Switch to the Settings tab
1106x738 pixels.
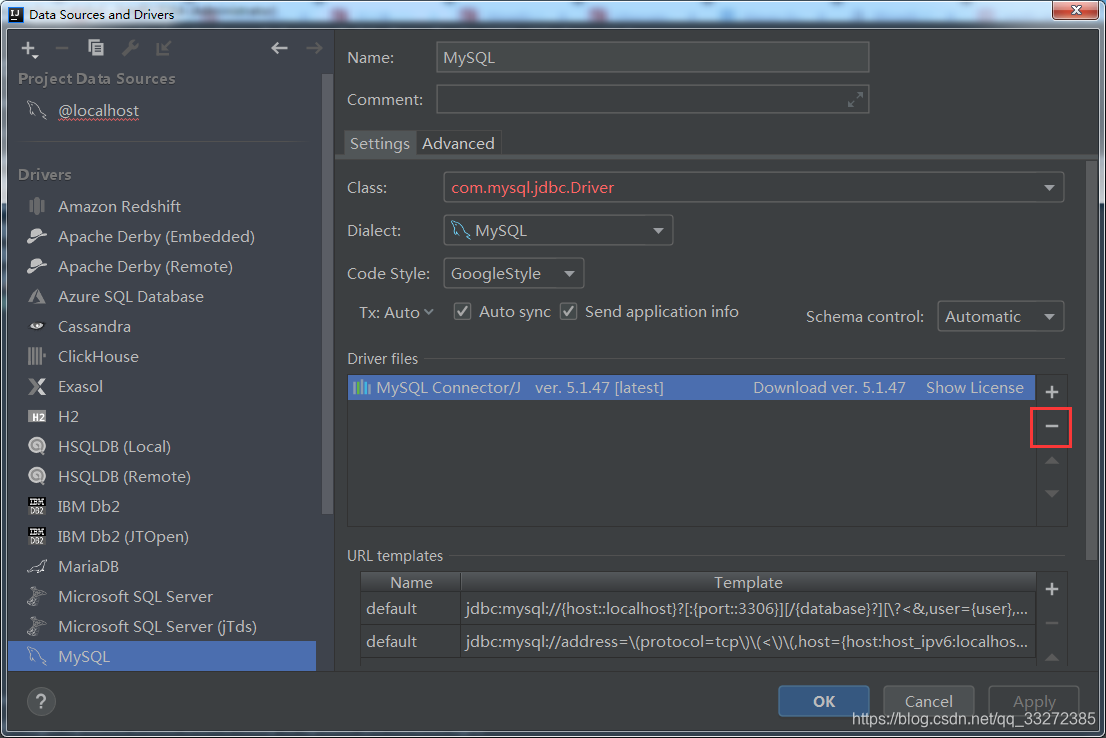(379, 143)
